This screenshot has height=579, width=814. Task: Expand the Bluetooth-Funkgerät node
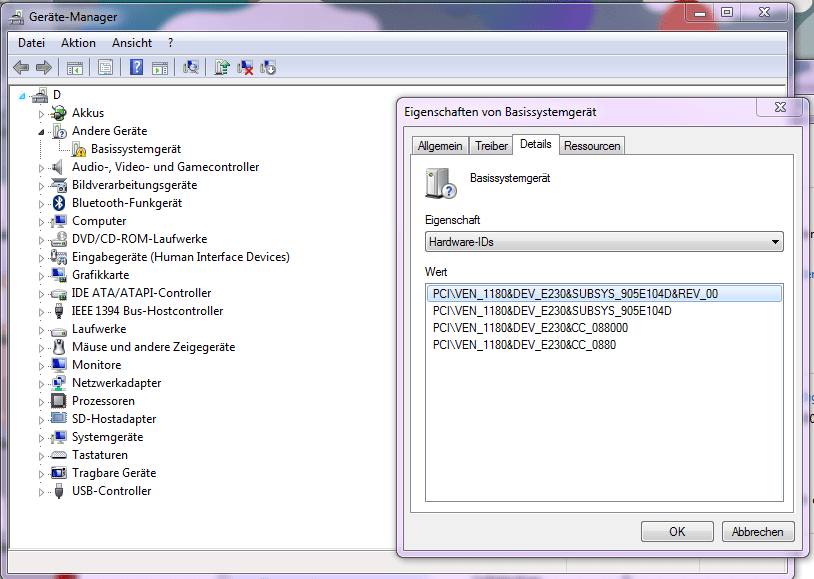tap(42, 204)
